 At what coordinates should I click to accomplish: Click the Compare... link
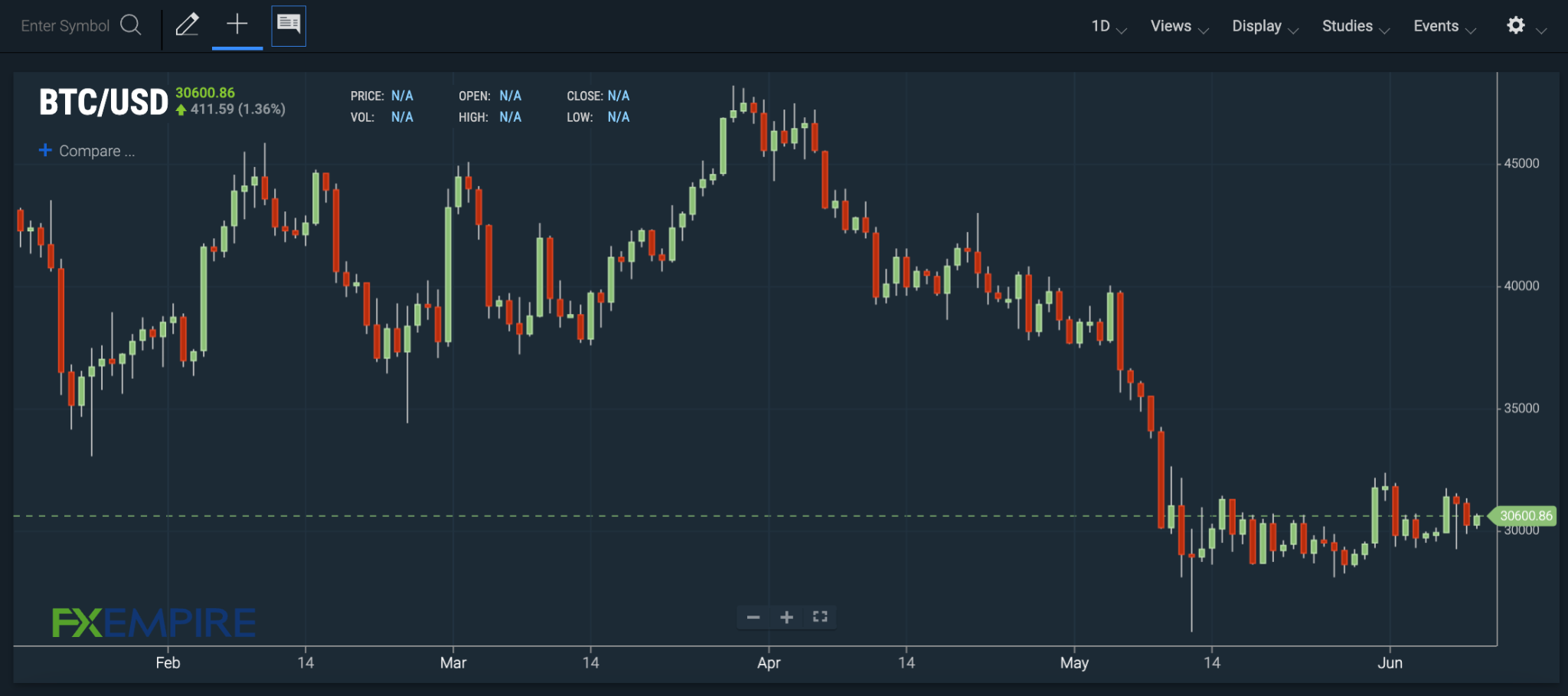tap(97, 151)
